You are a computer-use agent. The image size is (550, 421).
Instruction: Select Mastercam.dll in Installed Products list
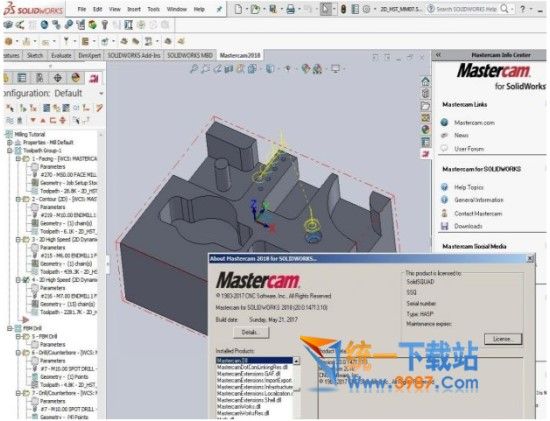pyautogui.click(x=255, y=360)
